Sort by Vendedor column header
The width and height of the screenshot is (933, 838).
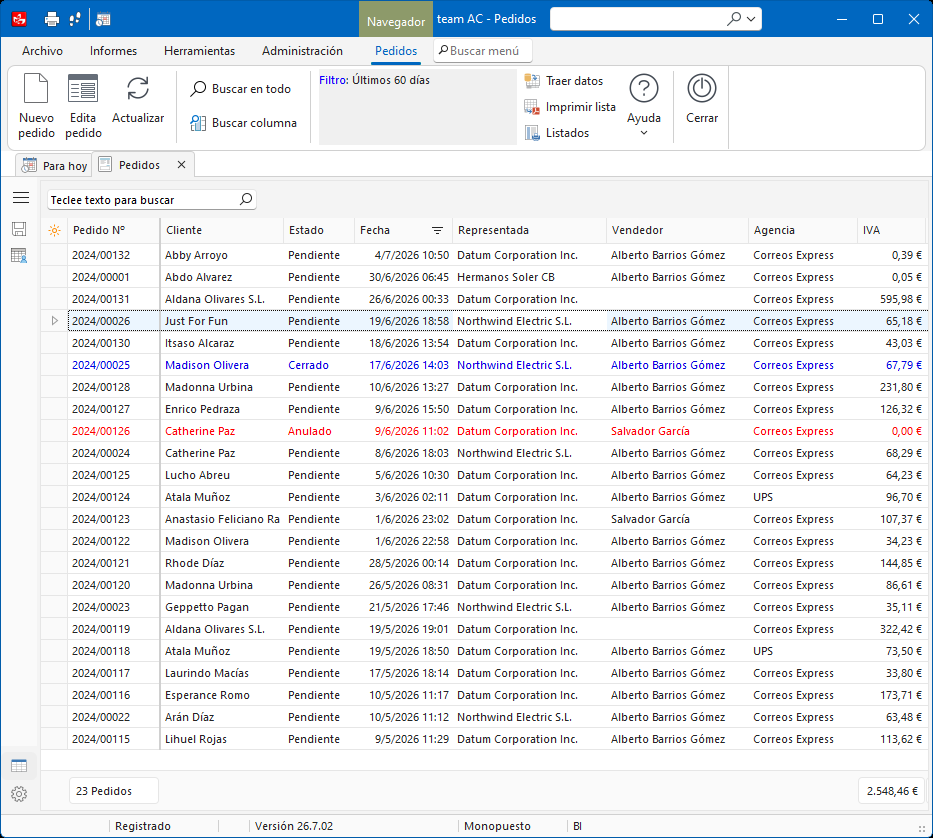coord(677,230)
